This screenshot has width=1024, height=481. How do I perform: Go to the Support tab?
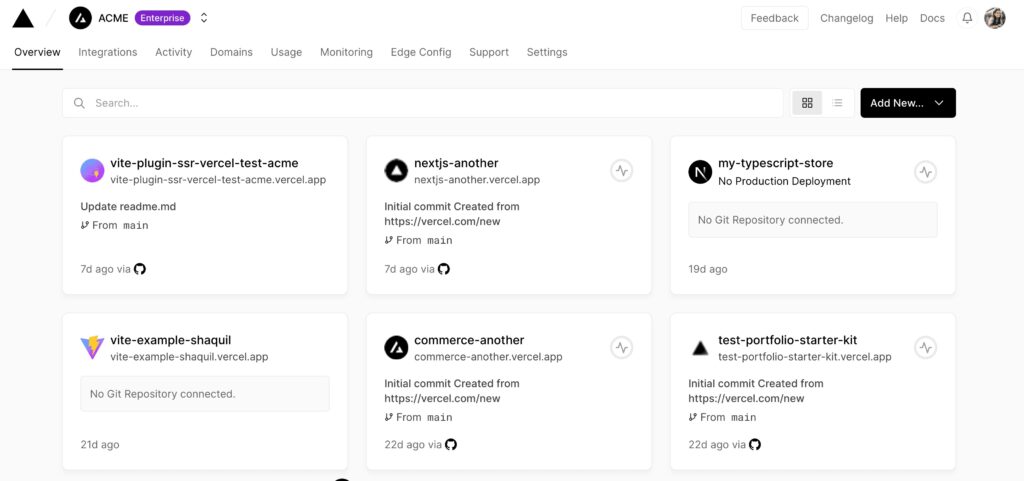[x=488, y=52]
